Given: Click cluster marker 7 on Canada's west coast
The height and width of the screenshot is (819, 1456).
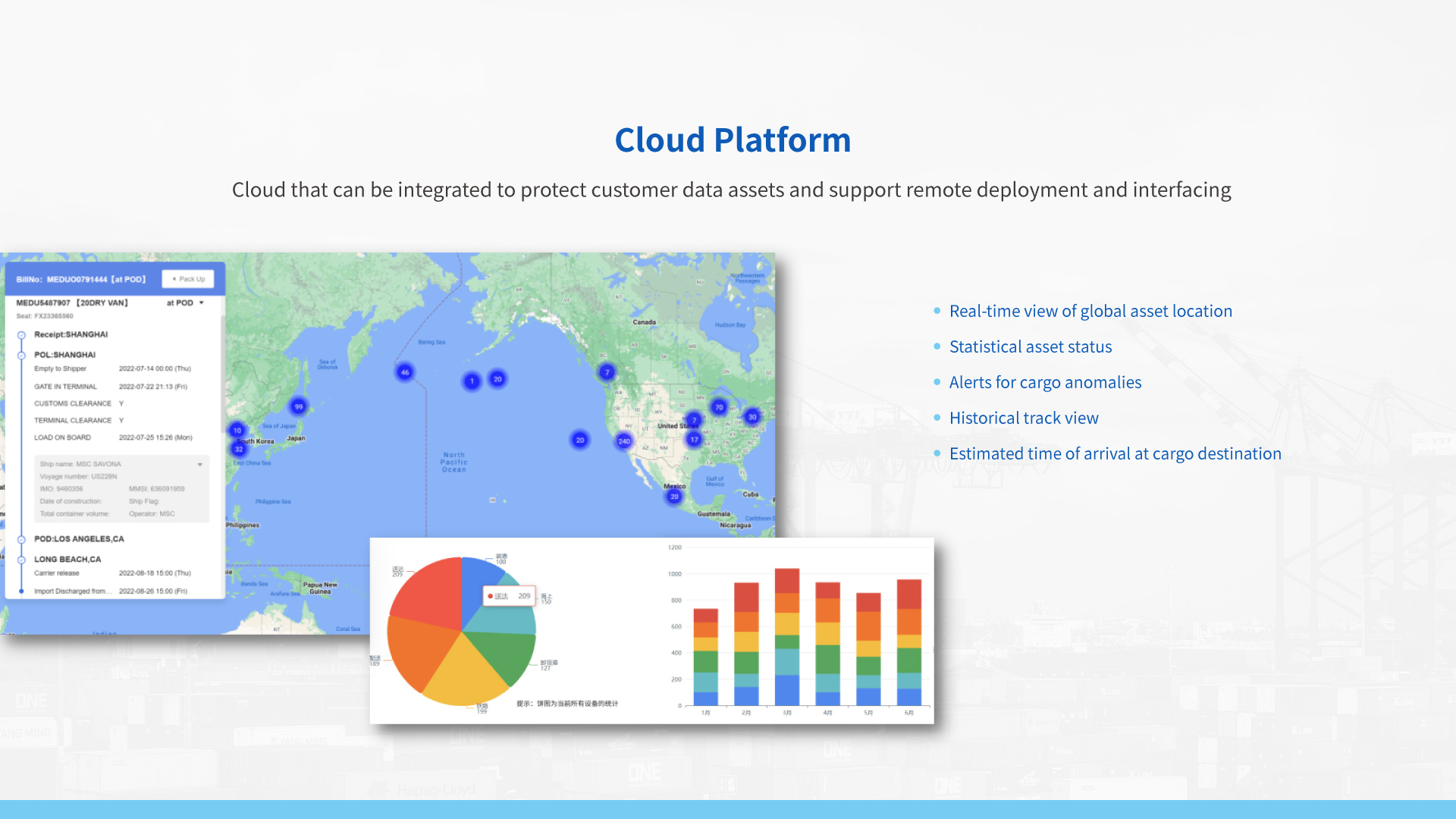Looking at the screenshot, I should [607, 372].
